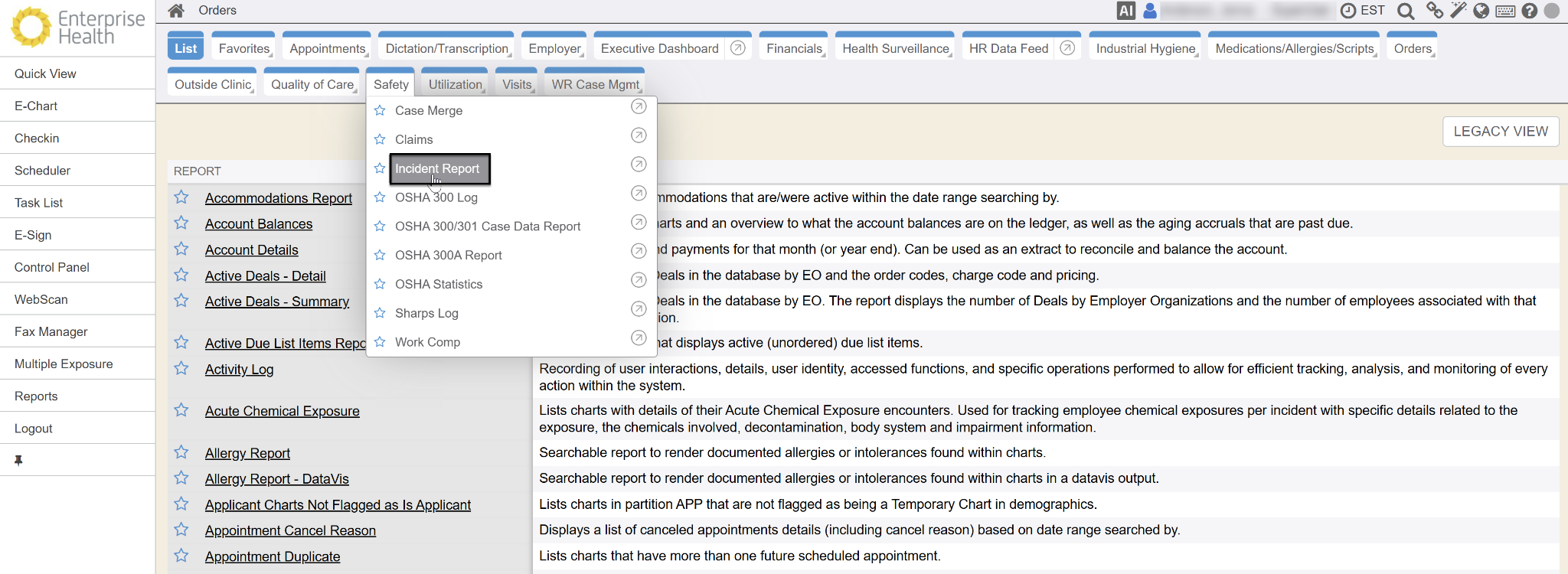Favorite the Claims item with its star

pos(380,139)
